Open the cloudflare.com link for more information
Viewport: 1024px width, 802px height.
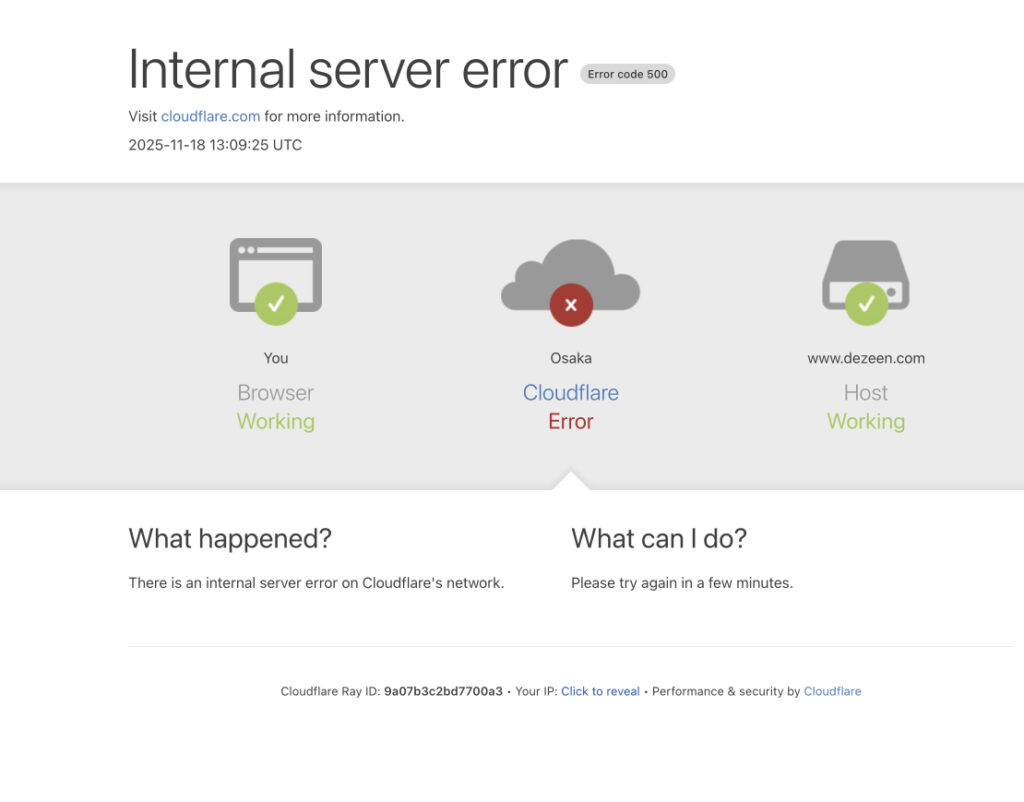click(x=210, y=116)
